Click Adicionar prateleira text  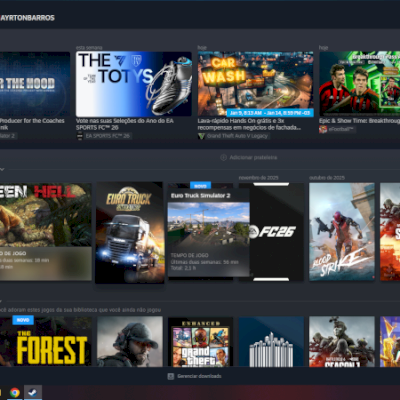pyautogui.click(x=253, y=157)
